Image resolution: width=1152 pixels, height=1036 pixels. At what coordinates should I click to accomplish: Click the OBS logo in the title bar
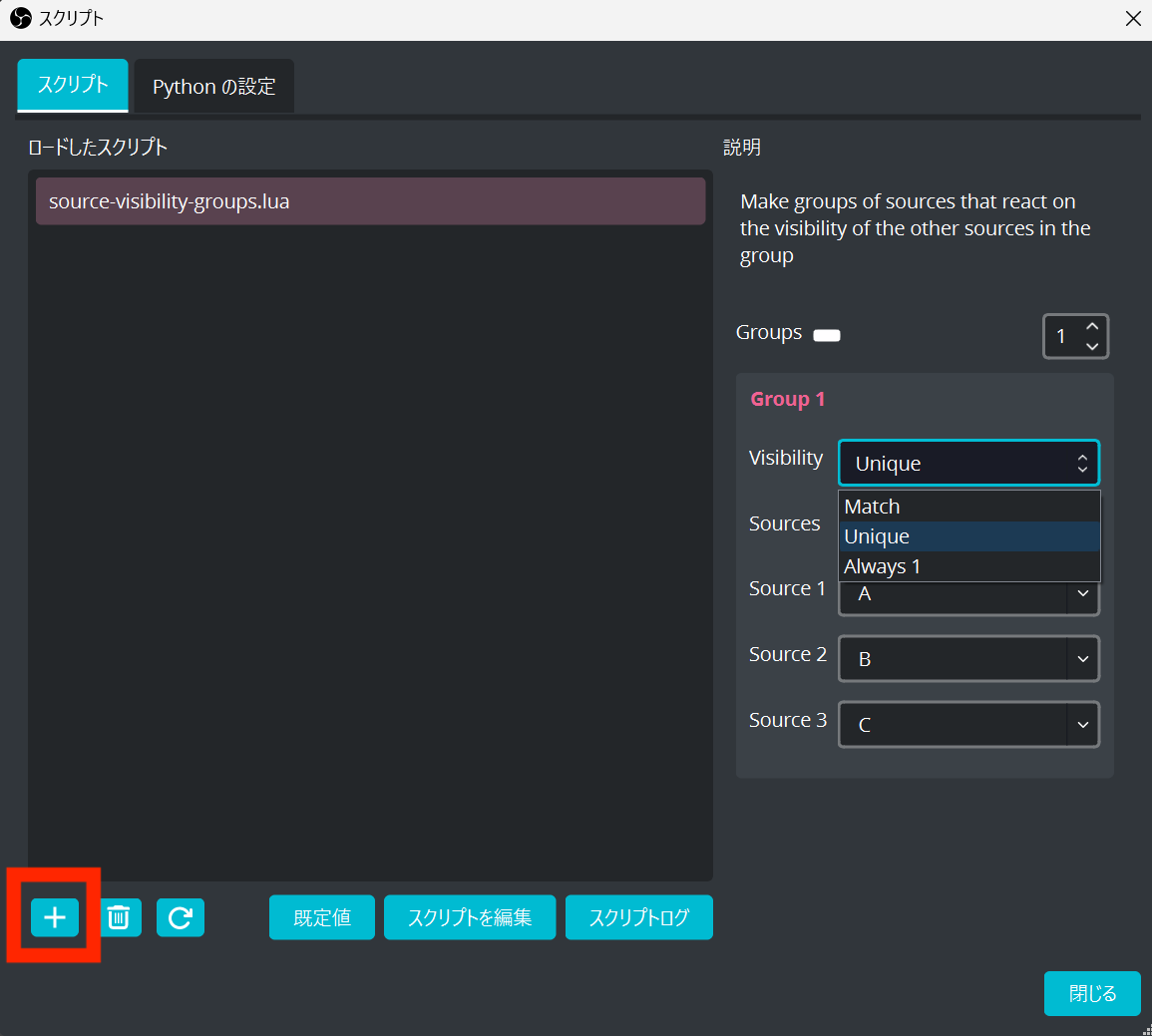click(20, 18)
